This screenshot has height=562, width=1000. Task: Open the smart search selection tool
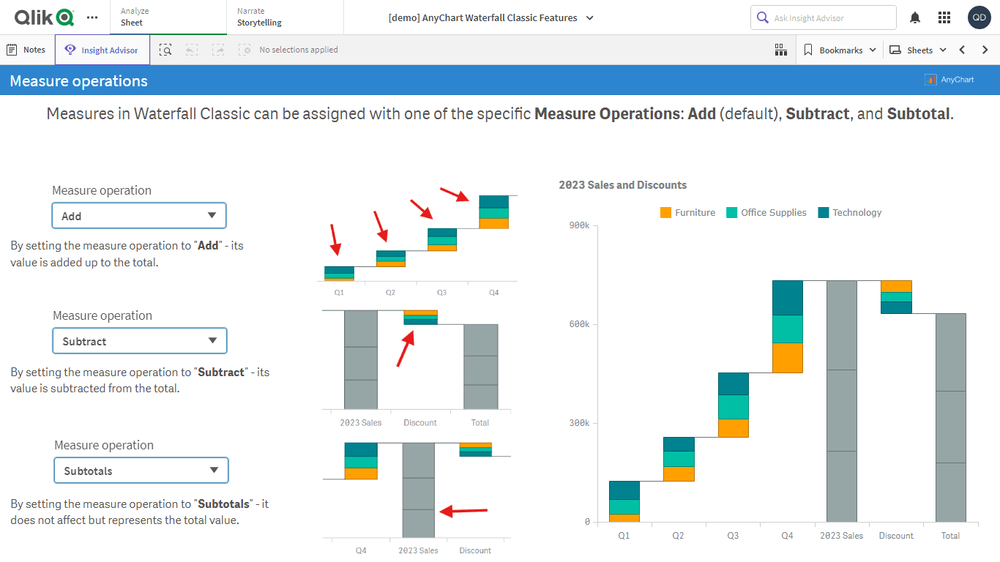pos(166,50)
